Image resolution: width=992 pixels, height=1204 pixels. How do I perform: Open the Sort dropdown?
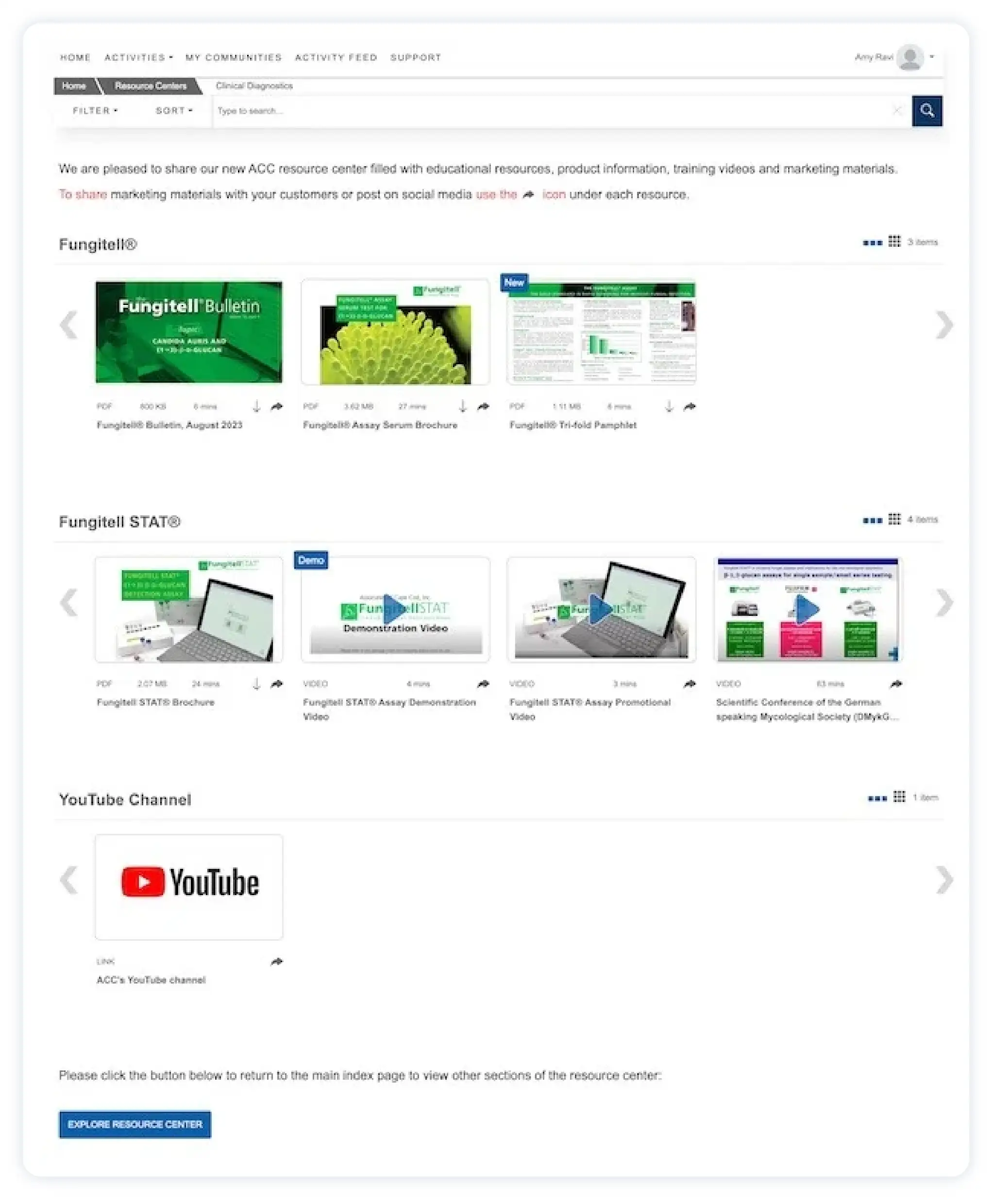[x=174, y=110]
